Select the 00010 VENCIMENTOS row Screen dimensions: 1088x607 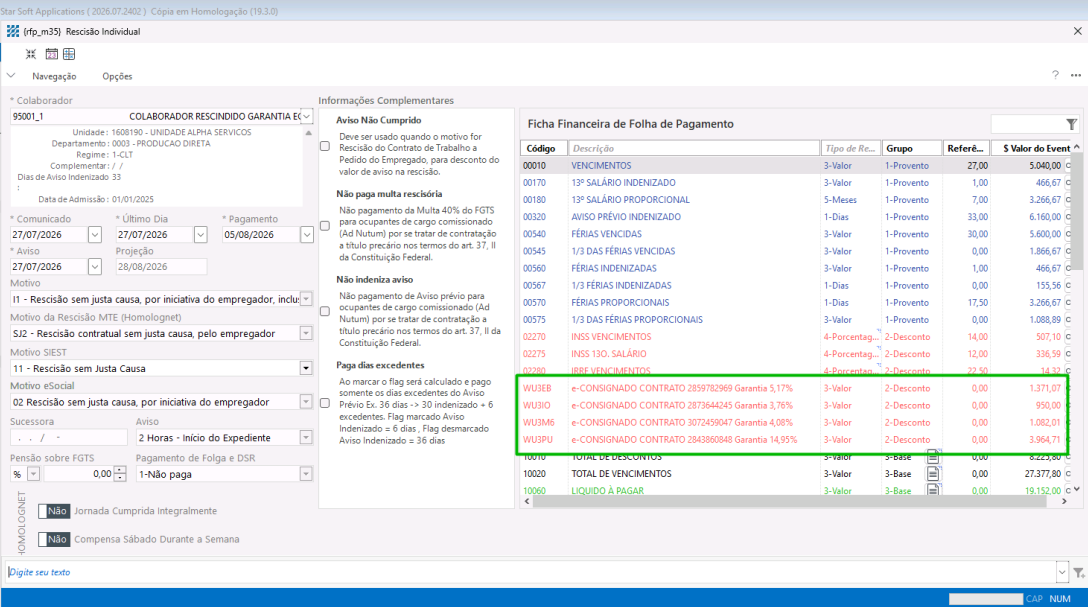click(796, 166)
